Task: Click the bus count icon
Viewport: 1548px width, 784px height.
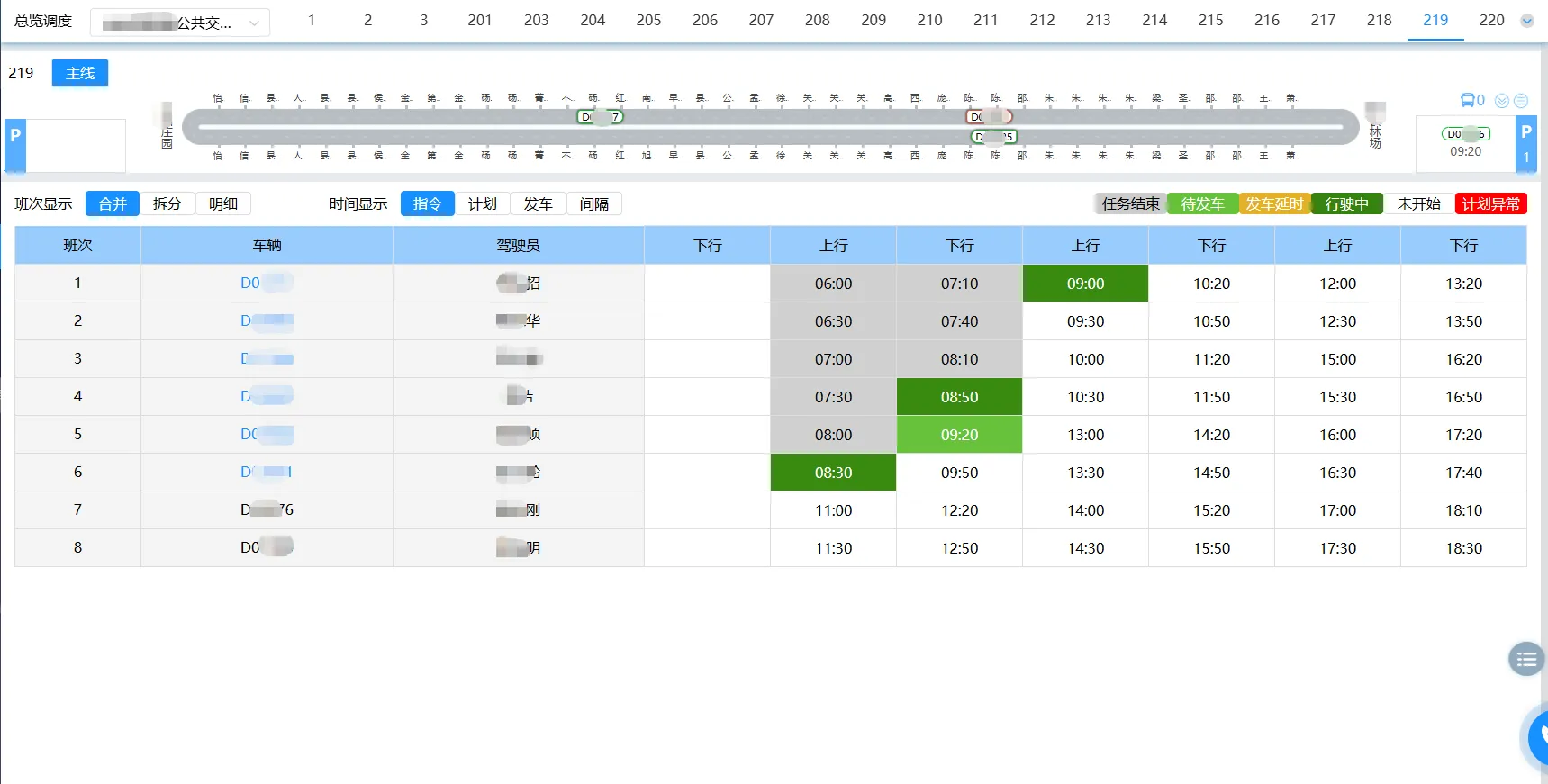Action: point(1467,100)
